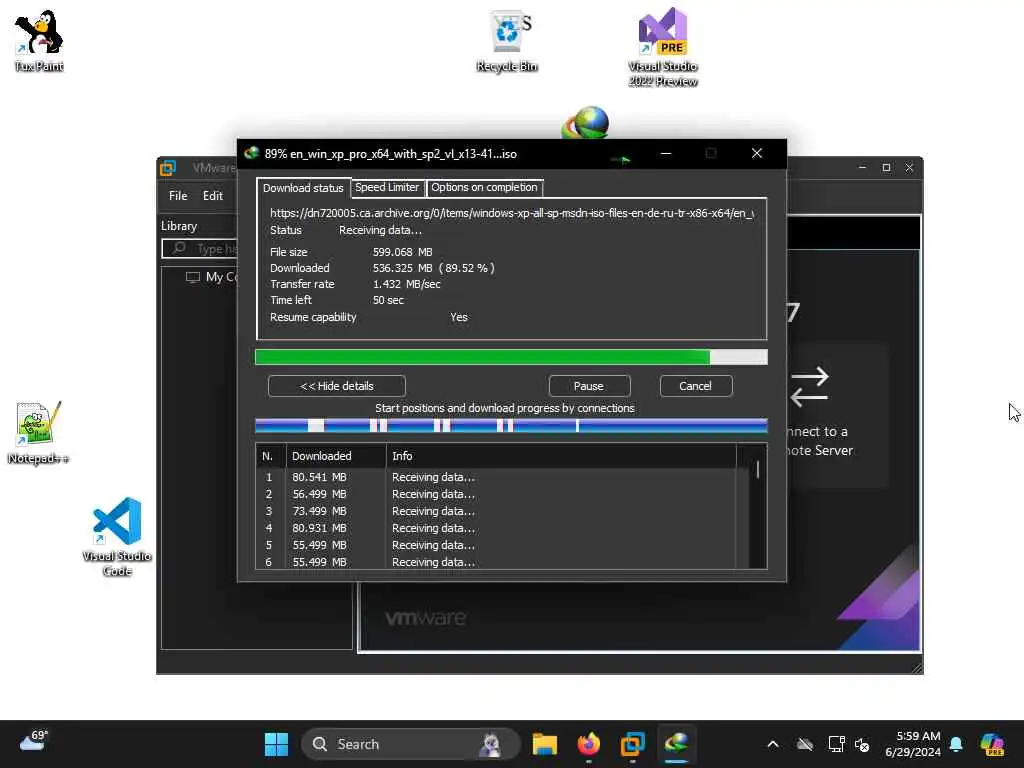Click the IDM globe icon above the dialog
This screenshot has height=768, width=1024.
coord(586,122)
